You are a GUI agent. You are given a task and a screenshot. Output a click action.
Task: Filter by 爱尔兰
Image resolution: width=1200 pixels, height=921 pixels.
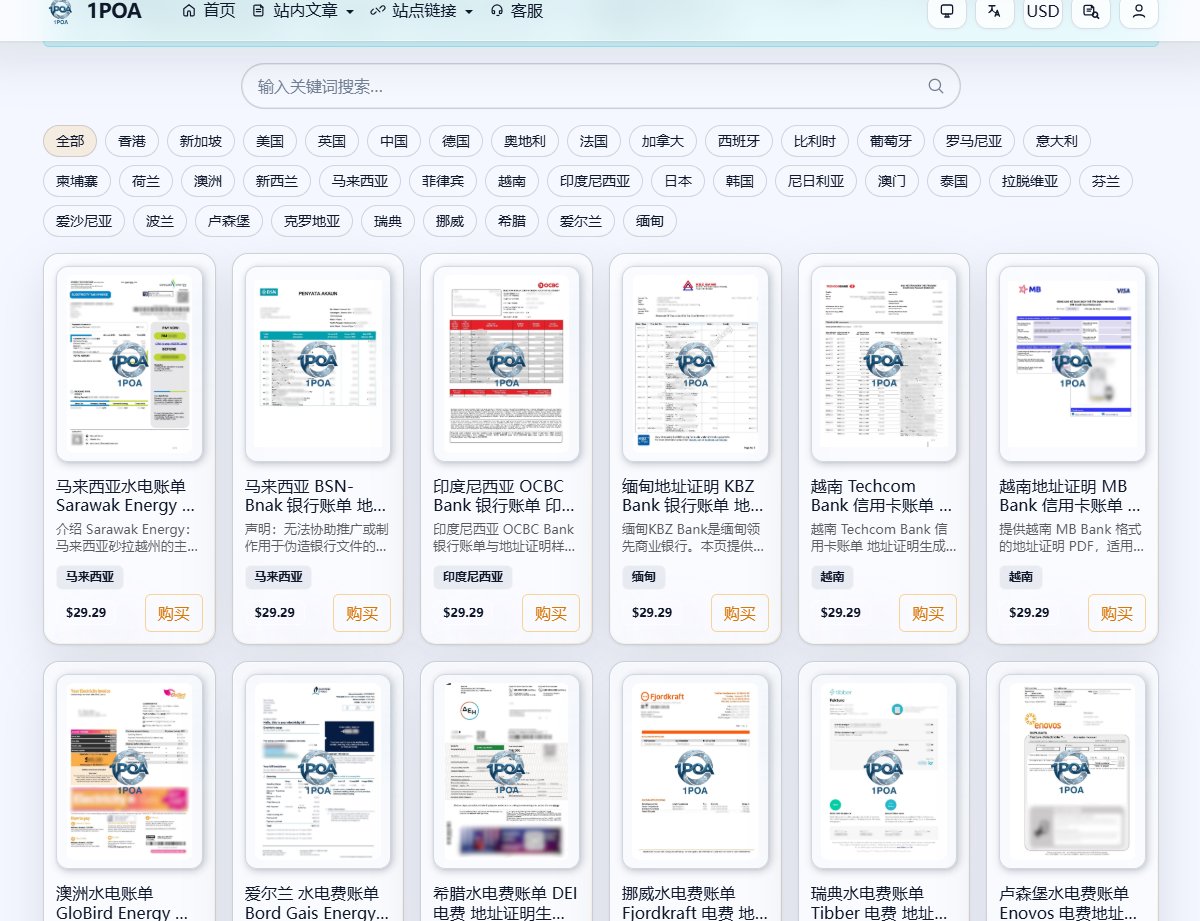click(581, 221)
